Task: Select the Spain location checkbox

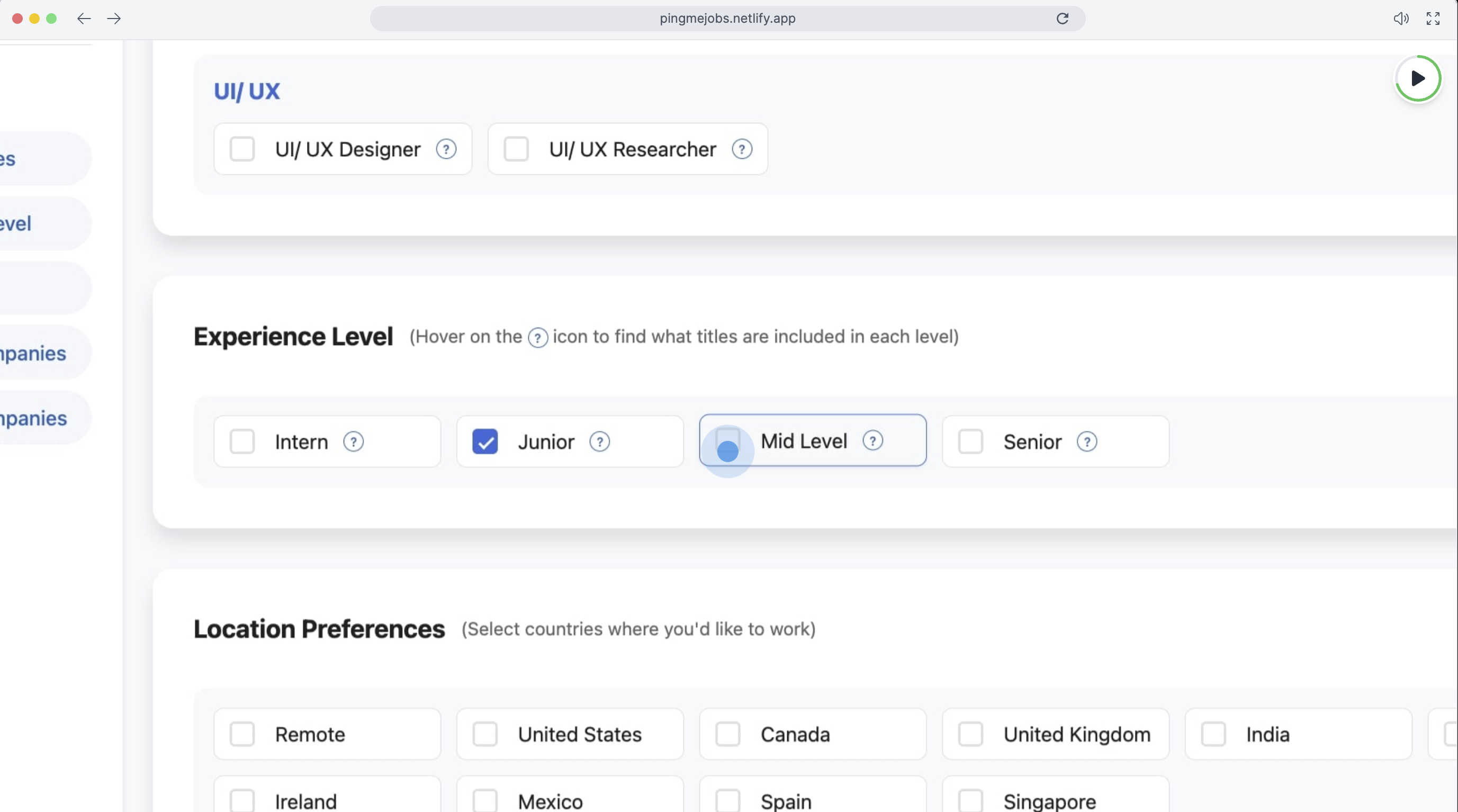Action: point(728,801)
